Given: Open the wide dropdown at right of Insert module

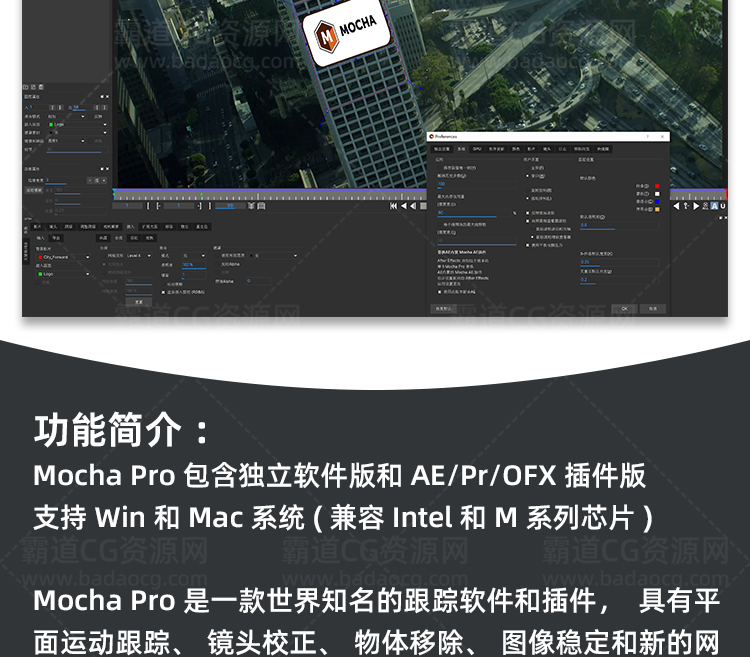Looking at the screenshot, I should [x=273, y=256].
